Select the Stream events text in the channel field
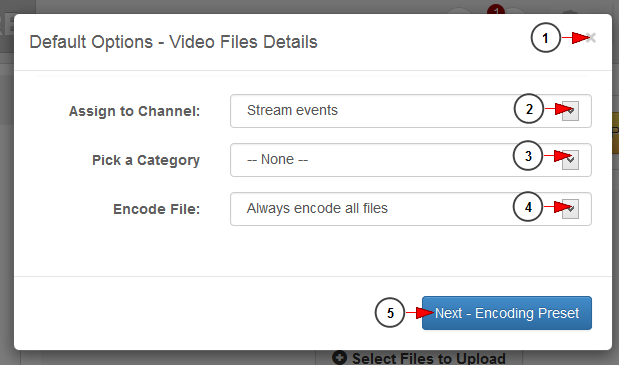The width and height of the screenshot is (619, 365). (292, 110)
